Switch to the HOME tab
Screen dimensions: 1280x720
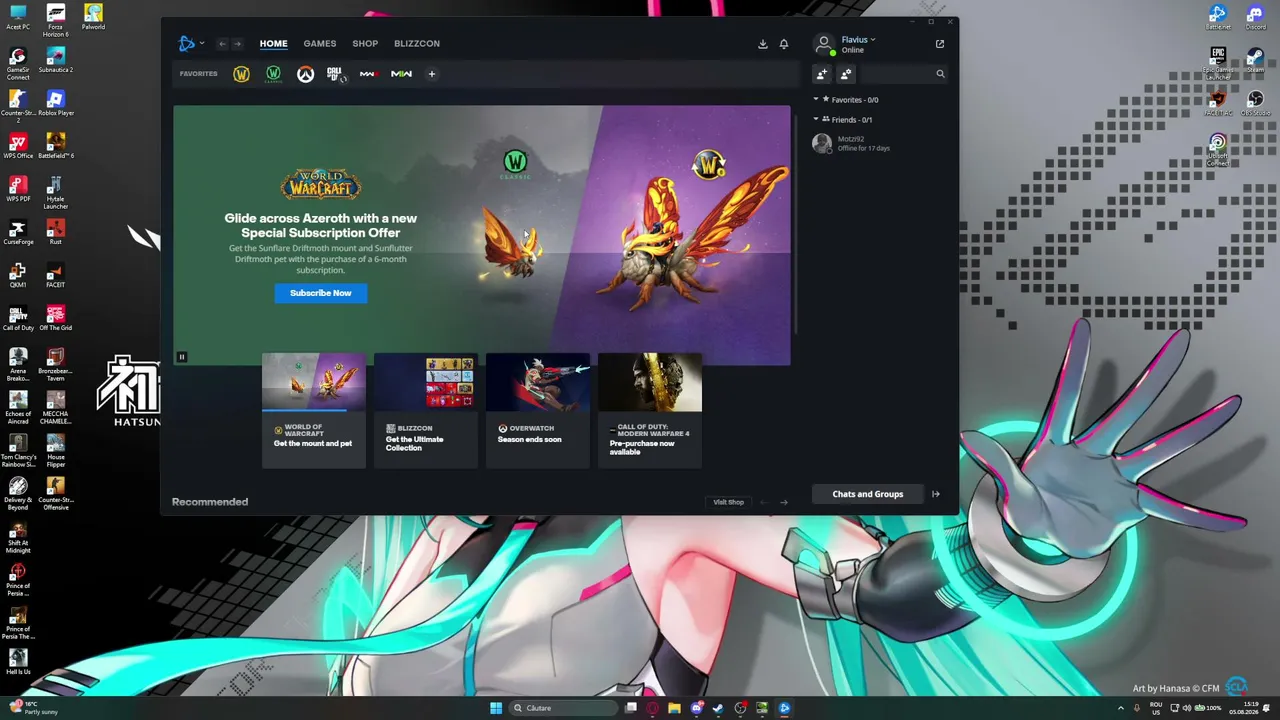(273, 44)
